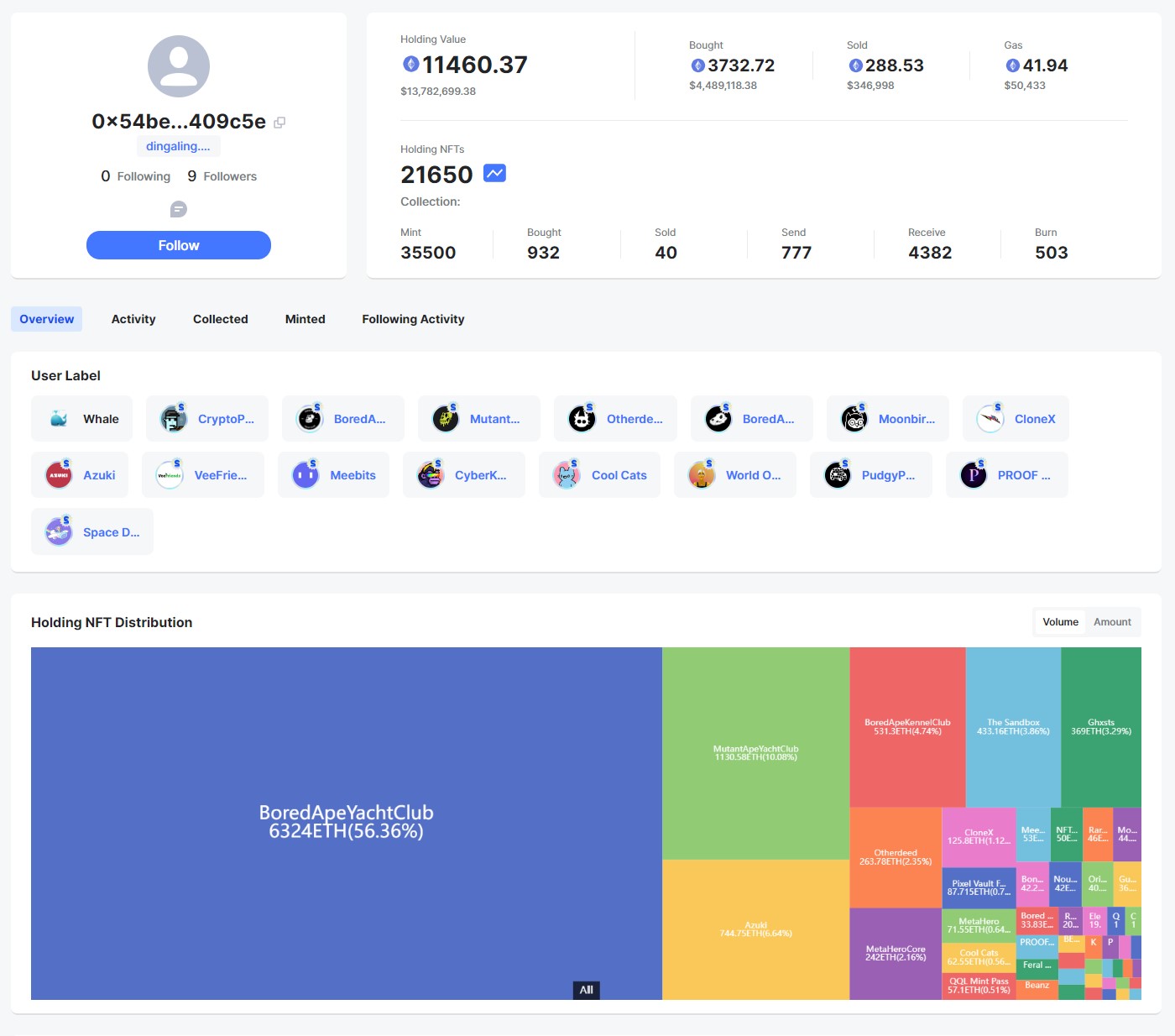The image size is (1175, 1036).
Task: Copy the wallet address with copy icon
Action: point(279,123)
